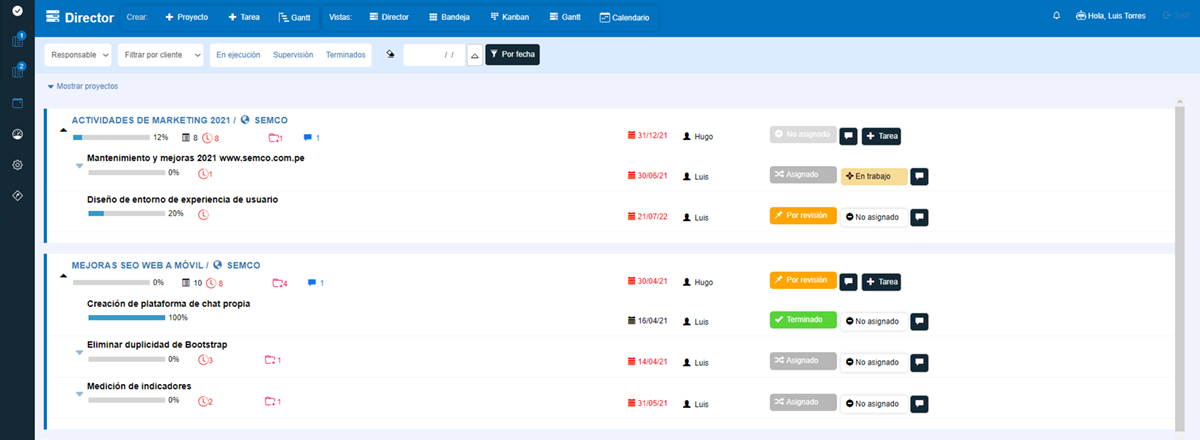The height and width of the screenshot is (440, 1200).
Task: Expand Medición de indicadores task
Action: point(79,393)
